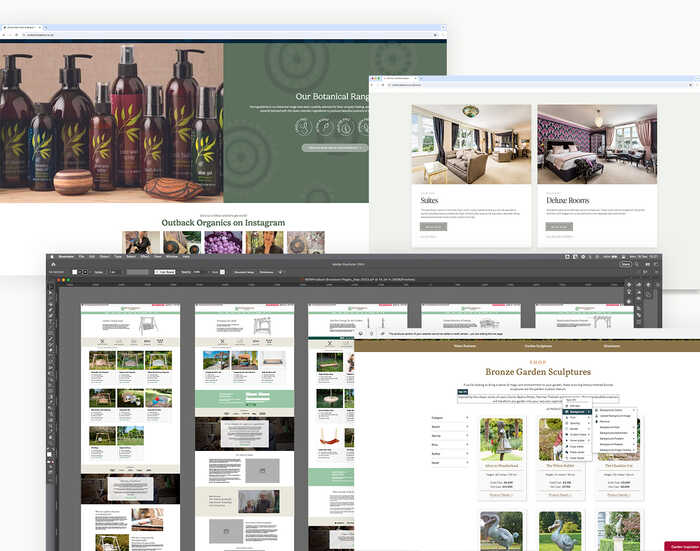Select Background in the context menu
The width and height of the screenshot is (700, 551).
[x=576, y=411]
